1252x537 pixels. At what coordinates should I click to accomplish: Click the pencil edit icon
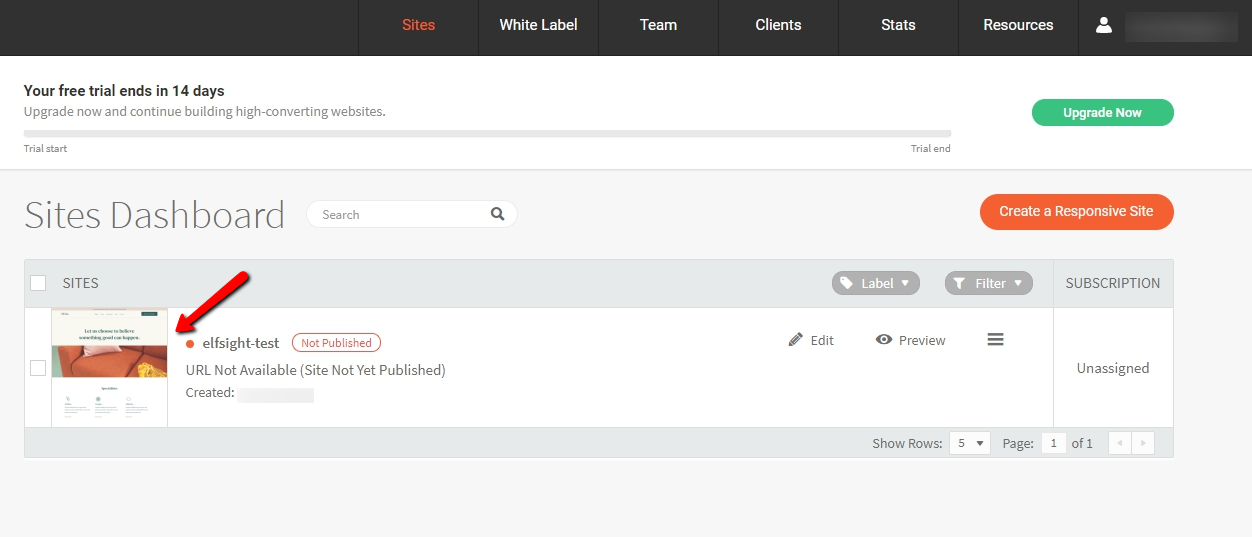tap(795, 340)
